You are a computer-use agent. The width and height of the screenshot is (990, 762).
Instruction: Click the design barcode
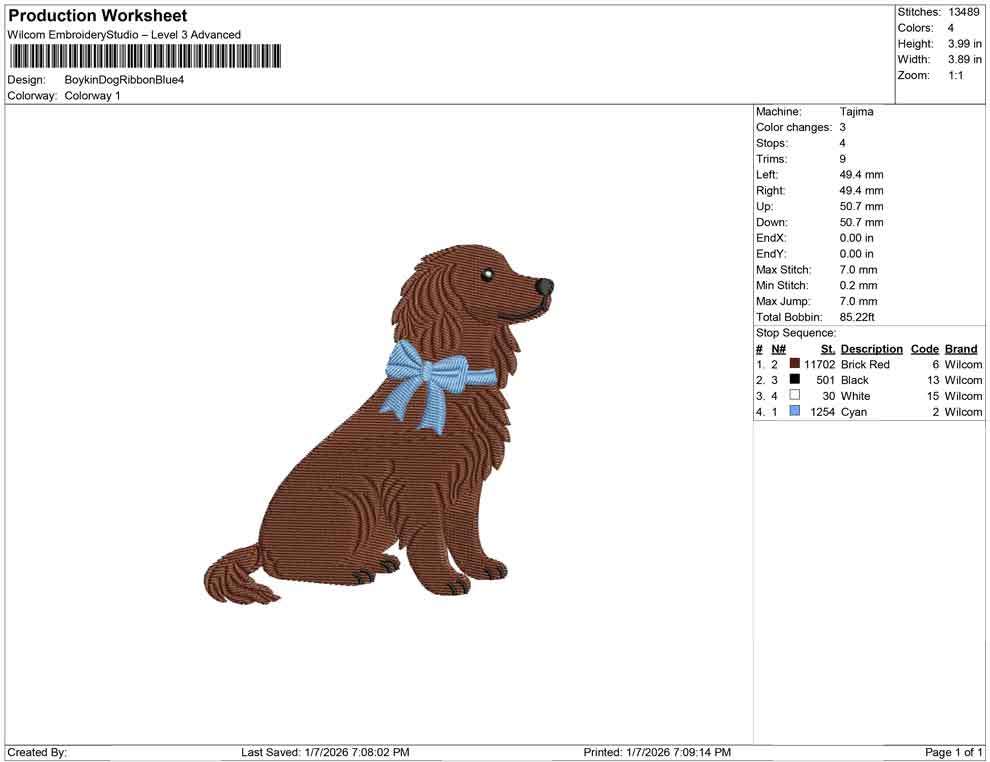142,57
